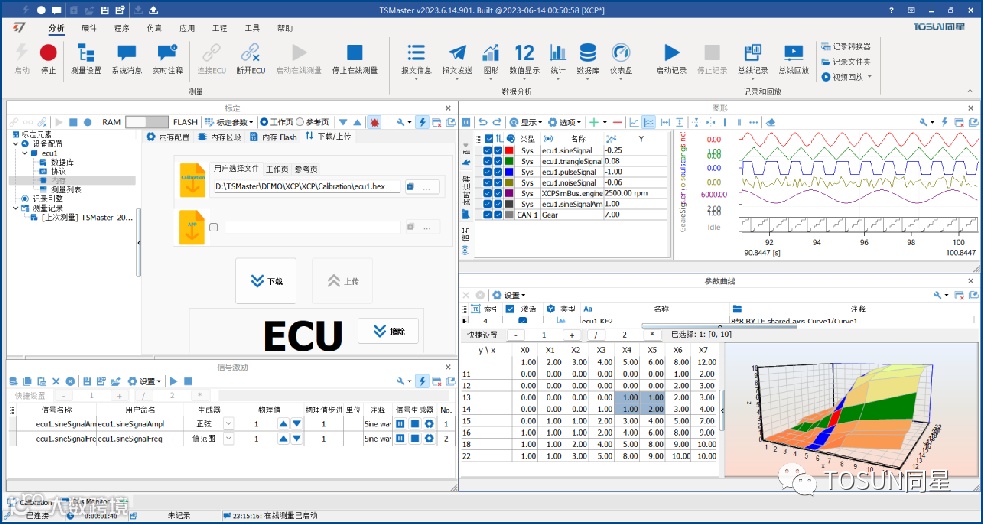Uncheck first checkbox of ecu1.sineSignal row
Image resolution: width=983 pixels, height=524 pixels.
coord(488,150)
